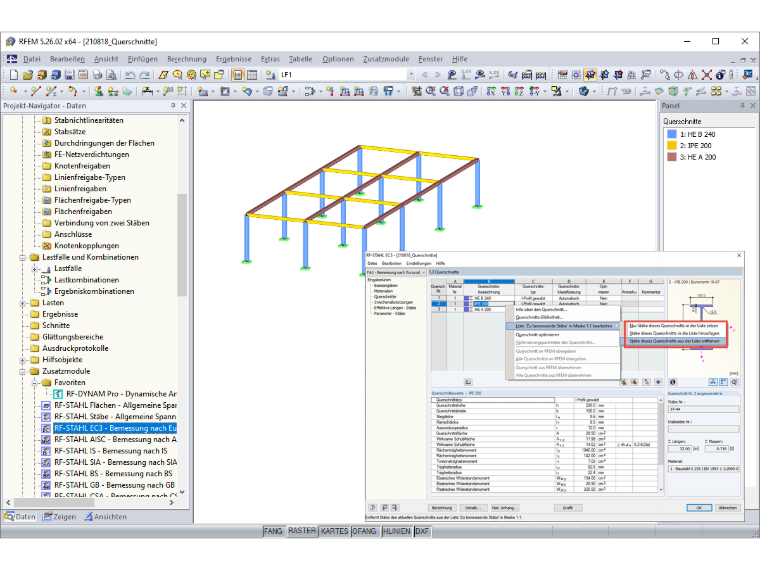Switch to the Zeigen navigator tab
This screenshot has height=570, width=760.
click(x=60, y=517)
